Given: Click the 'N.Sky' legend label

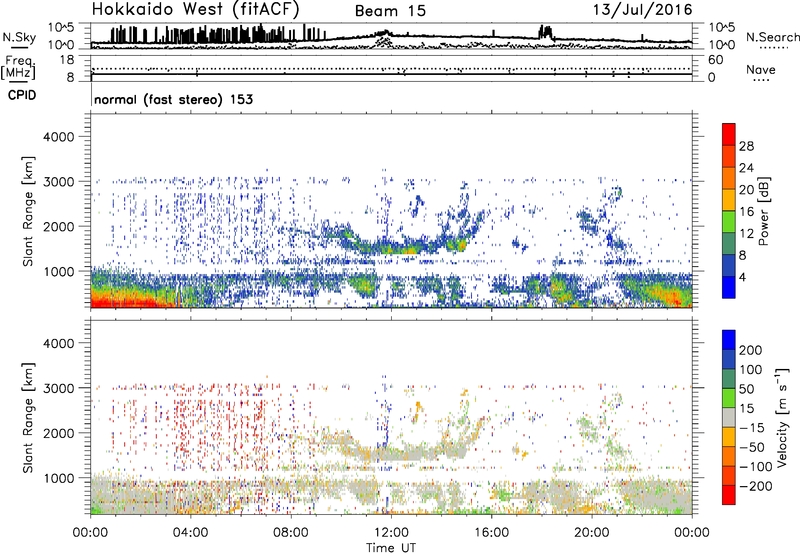Looking at the screenshot, I should click(19, 37).
